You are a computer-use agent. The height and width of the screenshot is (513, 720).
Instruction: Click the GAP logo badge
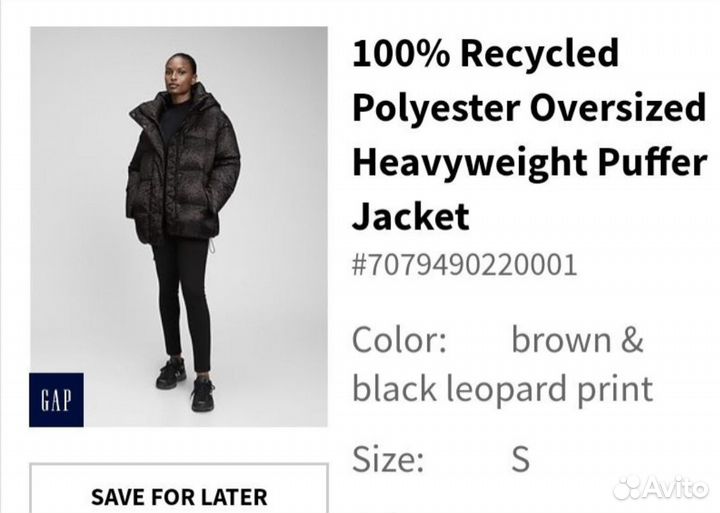click(x=56, y=400)
